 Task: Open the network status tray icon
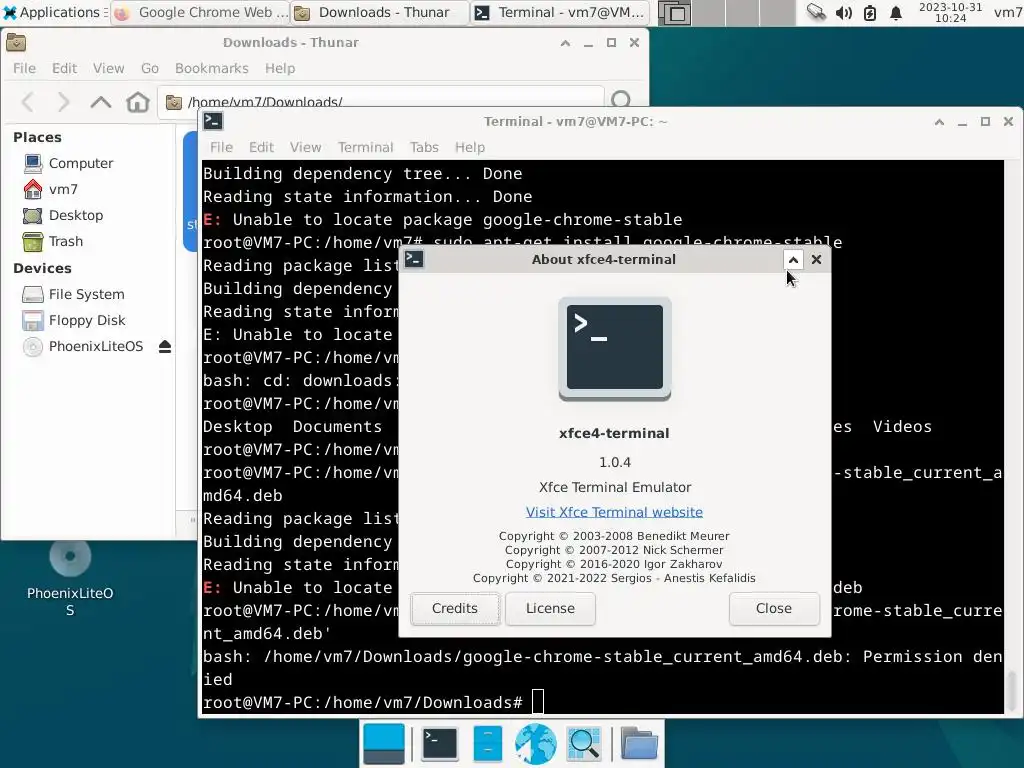coord(816,12)
